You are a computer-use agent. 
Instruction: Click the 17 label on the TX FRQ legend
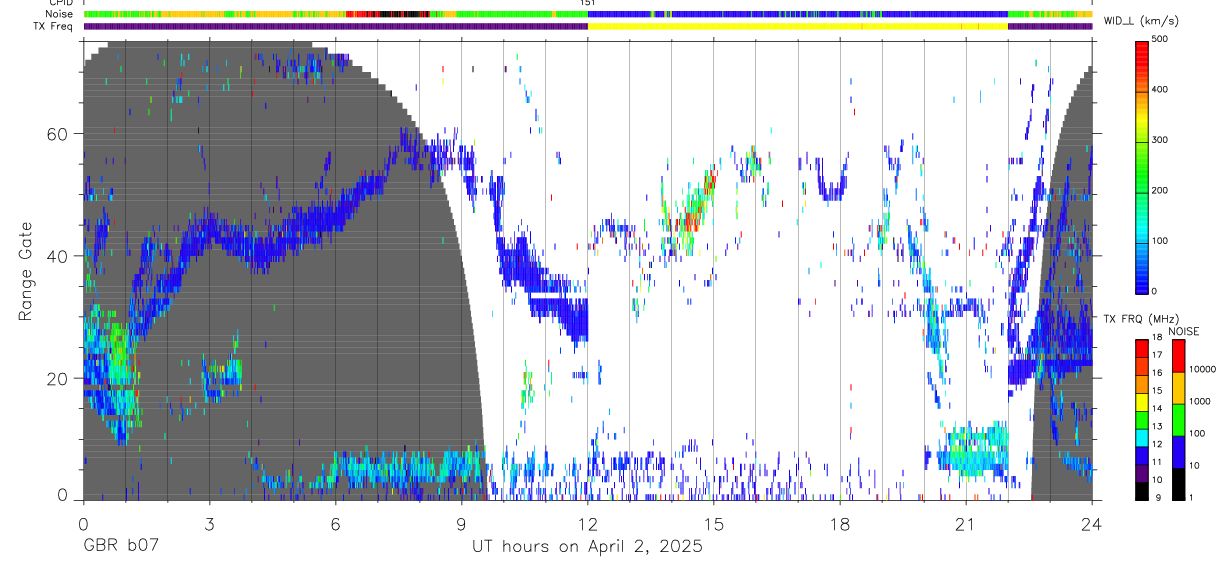[1156, 355]
